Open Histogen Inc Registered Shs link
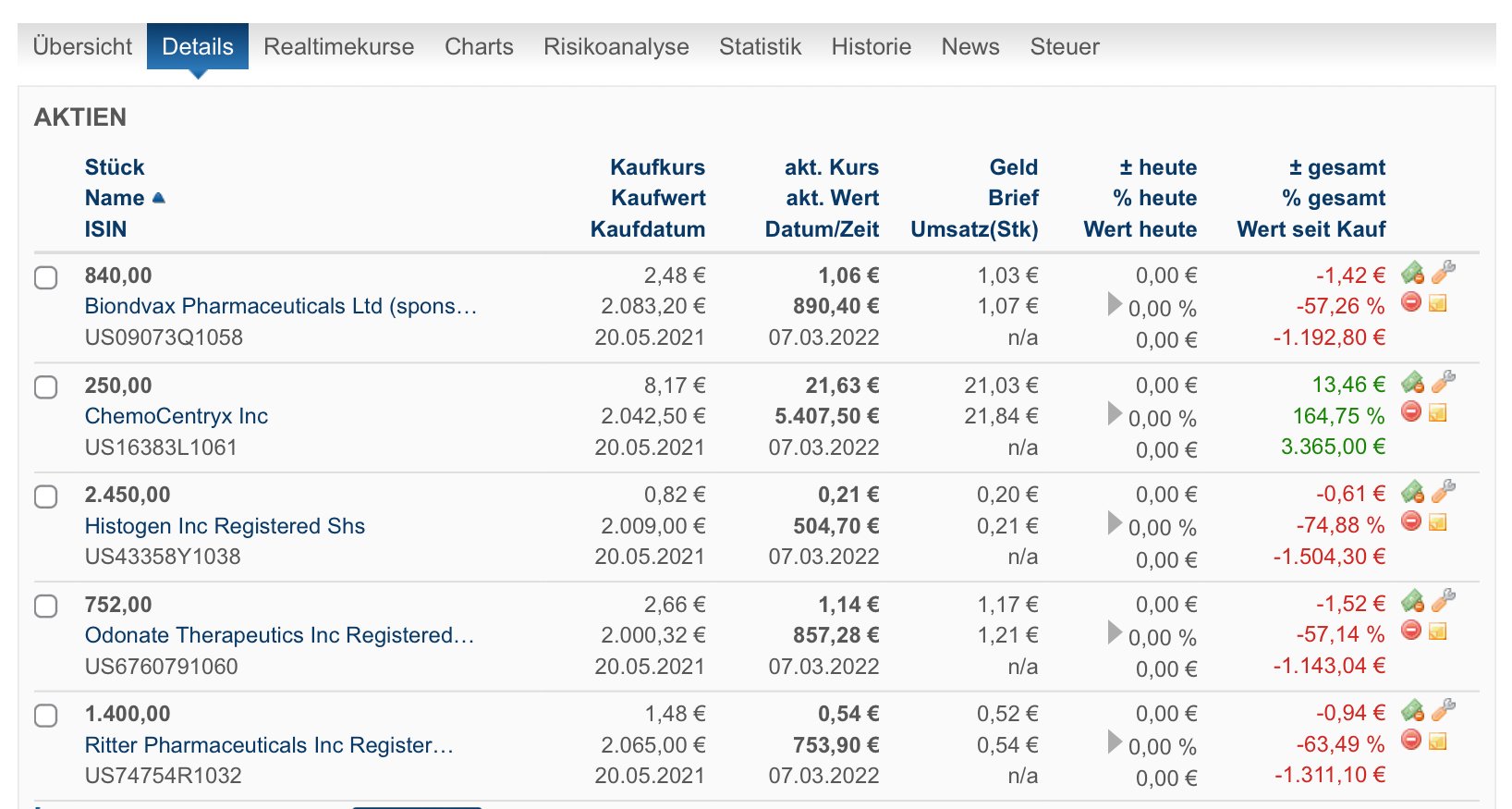 point(225,526)
